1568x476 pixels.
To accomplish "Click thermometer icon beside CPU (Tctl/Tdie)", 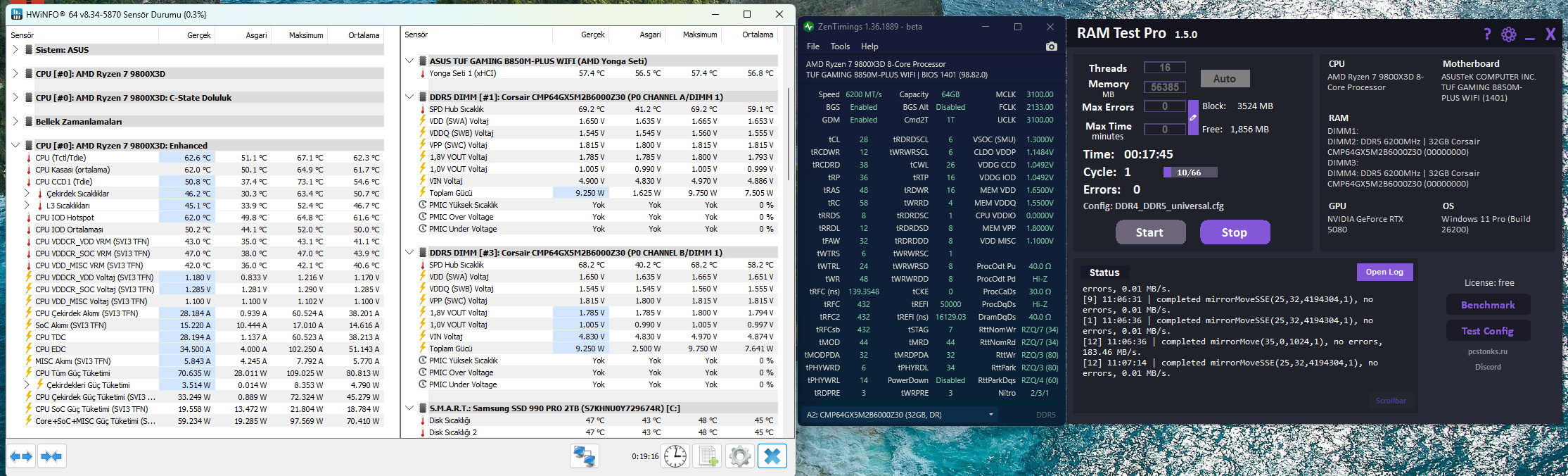I will click(29, 158).
